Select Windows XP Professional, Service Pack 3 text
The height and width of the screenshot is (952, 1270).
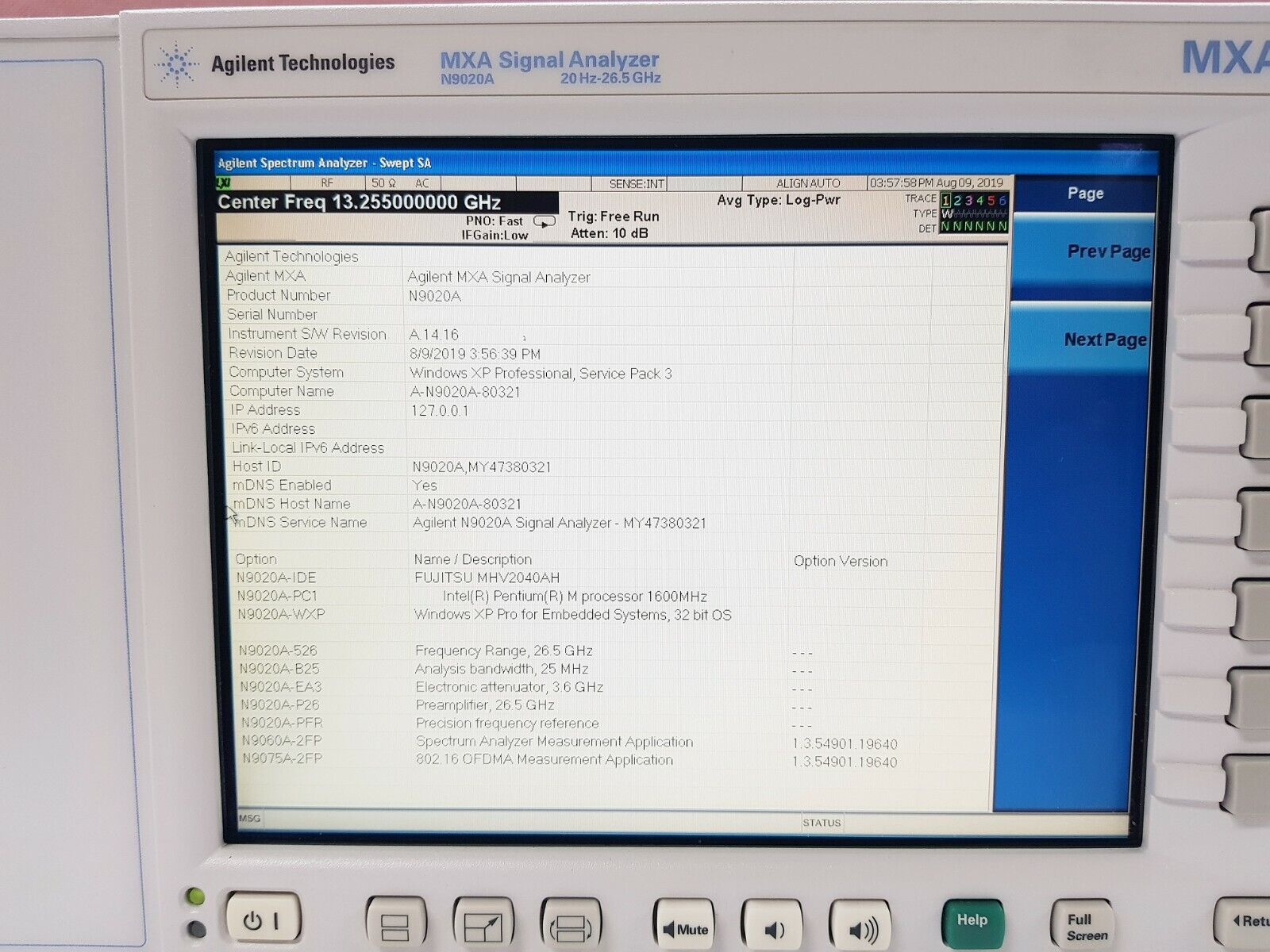(x=541, y=373)
